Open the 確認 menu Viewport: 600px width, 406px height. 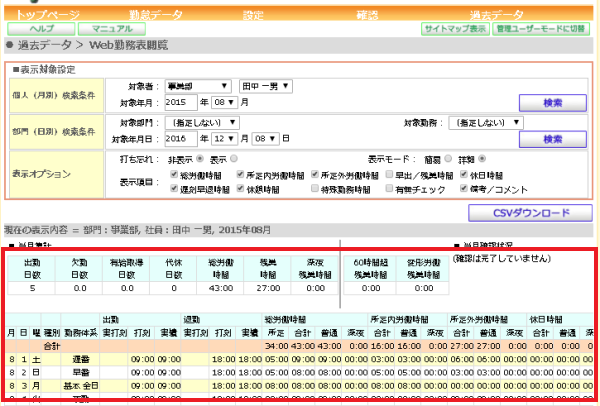point(367,15)
